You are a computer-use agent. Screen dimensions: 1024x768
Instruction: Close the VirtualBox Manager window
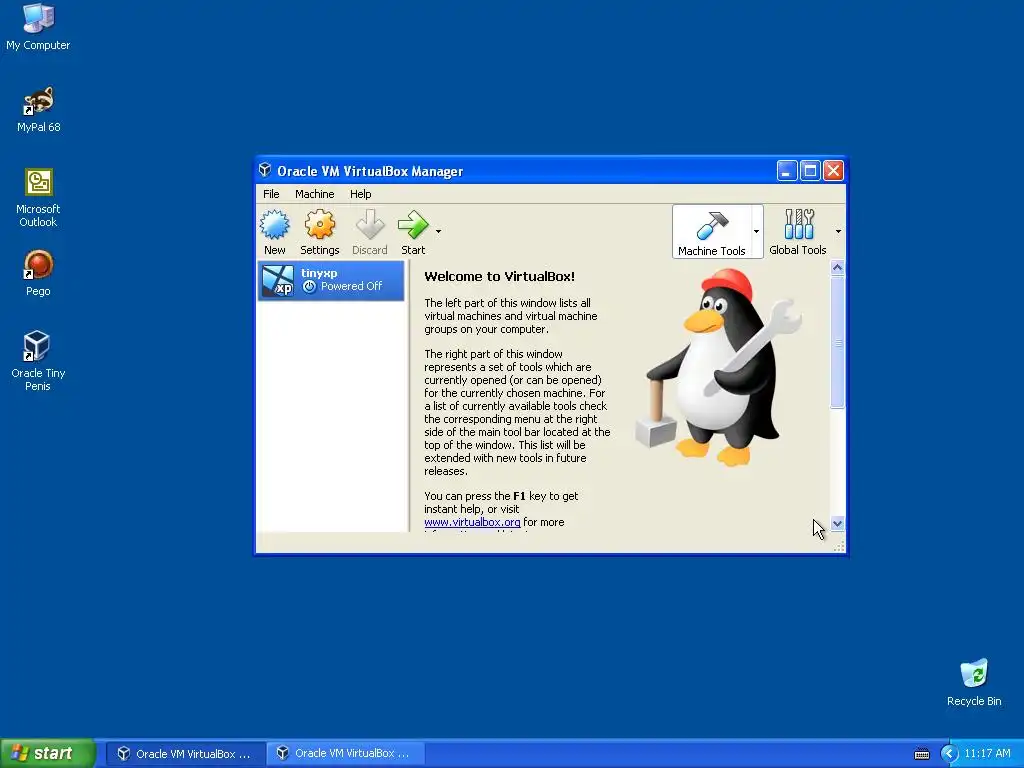click(x=833, y=171)
